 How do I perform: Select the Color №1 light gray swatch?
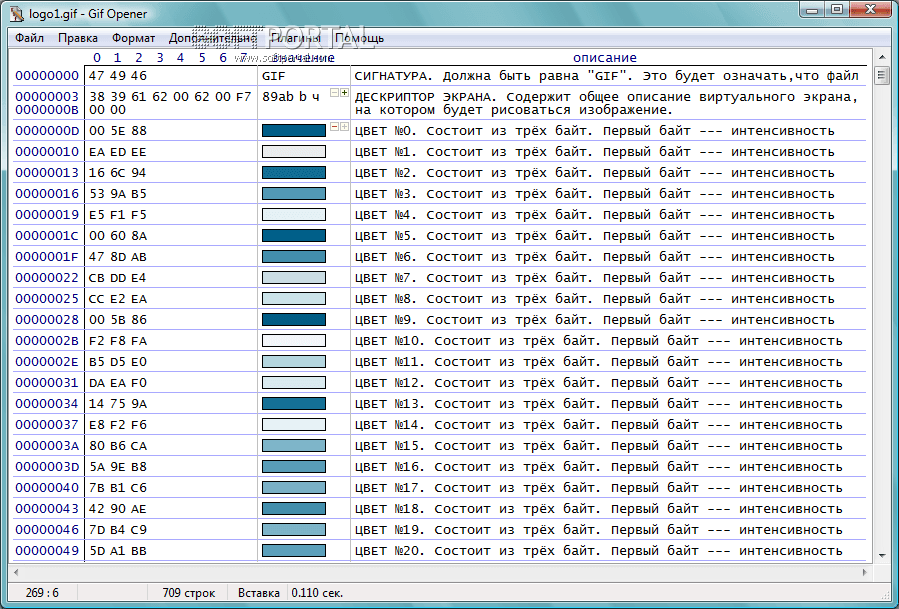pyautogui.click(x=293, y=152)
